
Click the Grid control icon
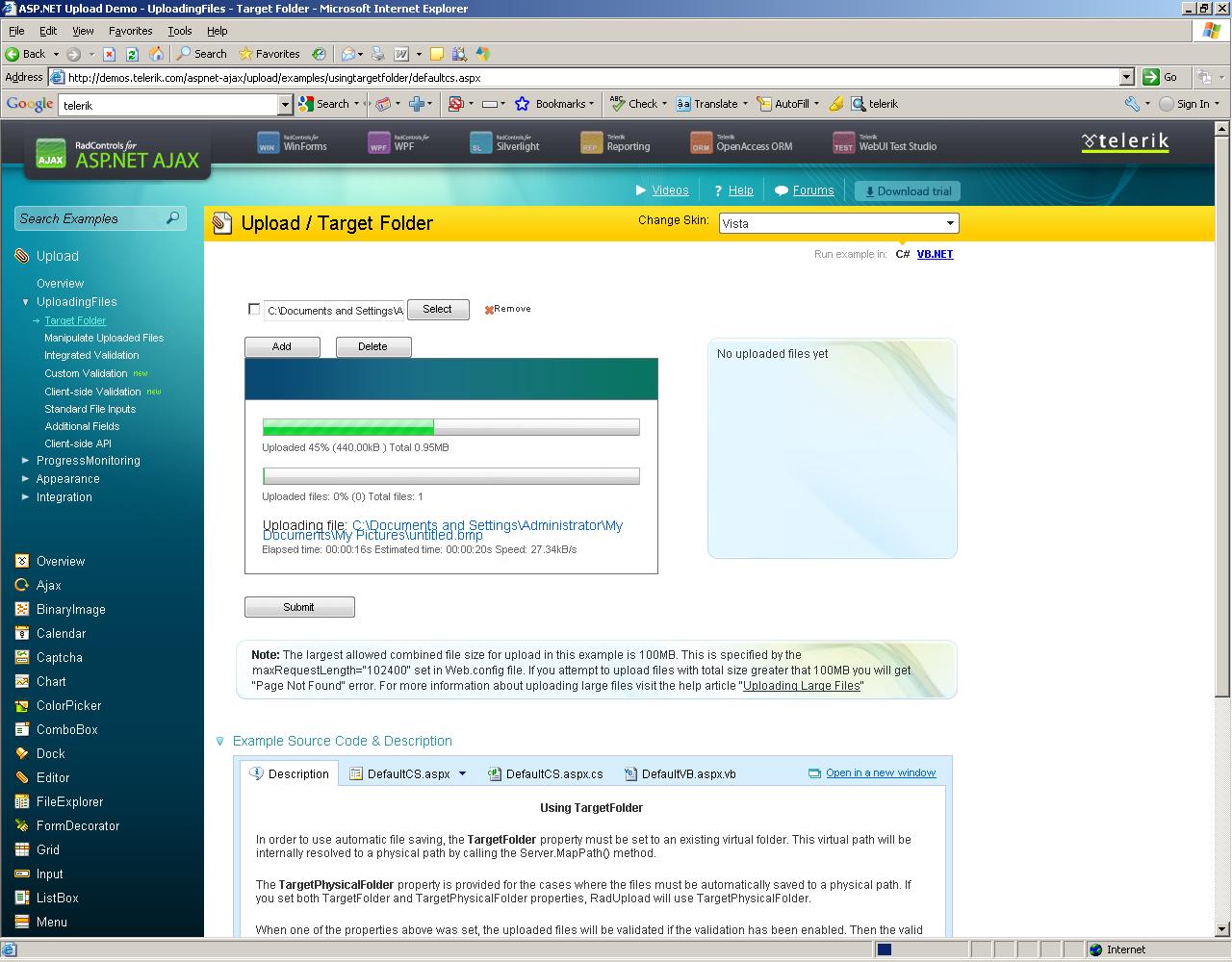(22, 849)
